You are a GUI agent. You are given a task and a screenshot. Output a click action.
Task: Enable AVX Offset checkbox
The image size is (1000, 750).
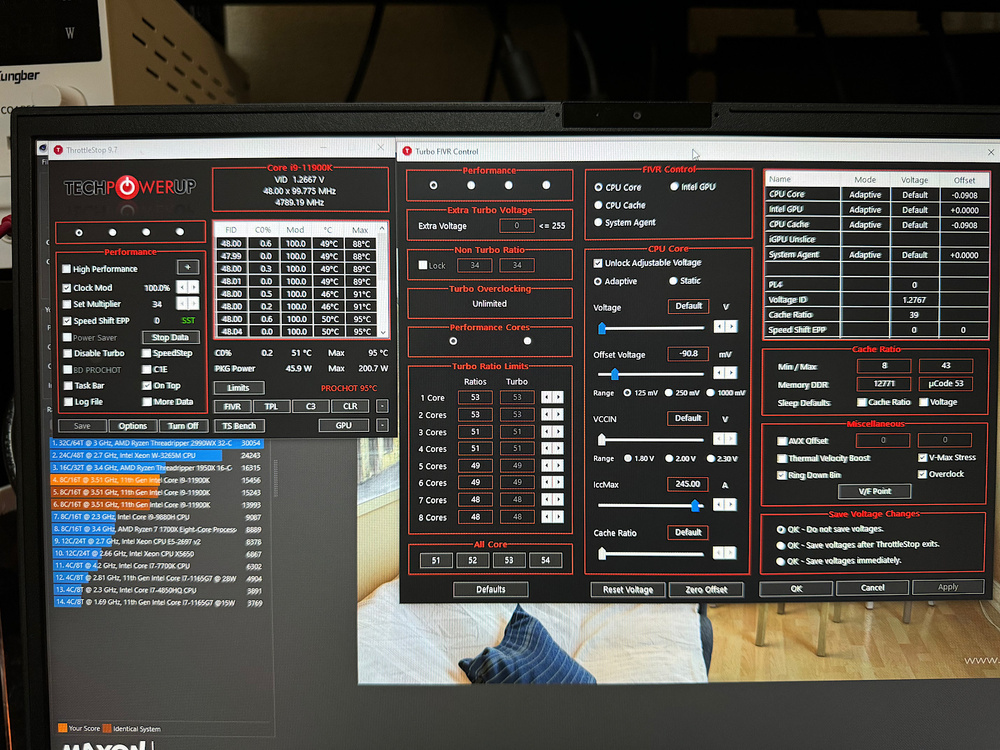point(781,441)
